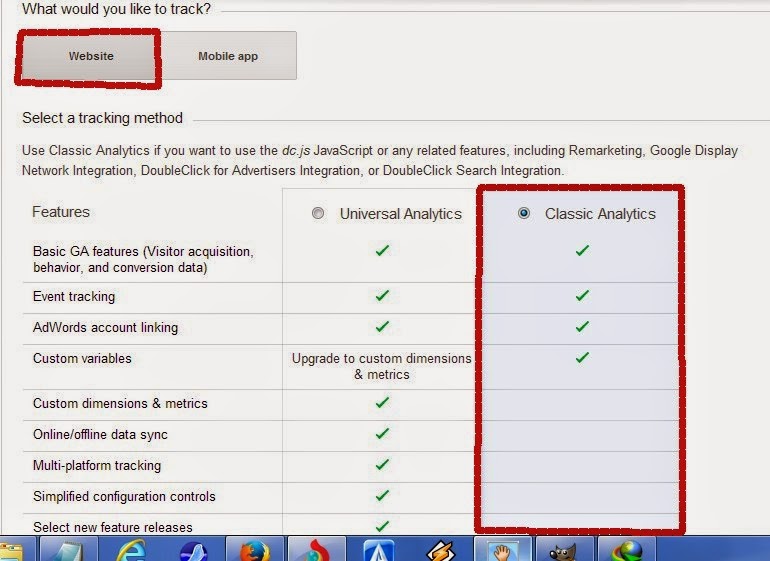Choose the Classic Analytics radio button
Screen dimensions: 770x561
tap(523, 213)
